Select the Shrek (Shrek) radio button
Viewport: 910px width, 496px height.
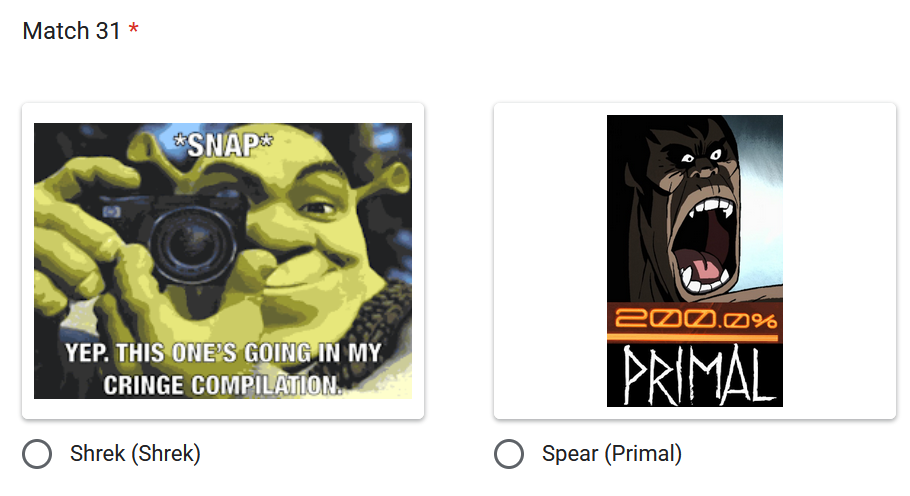click(37, 454)
